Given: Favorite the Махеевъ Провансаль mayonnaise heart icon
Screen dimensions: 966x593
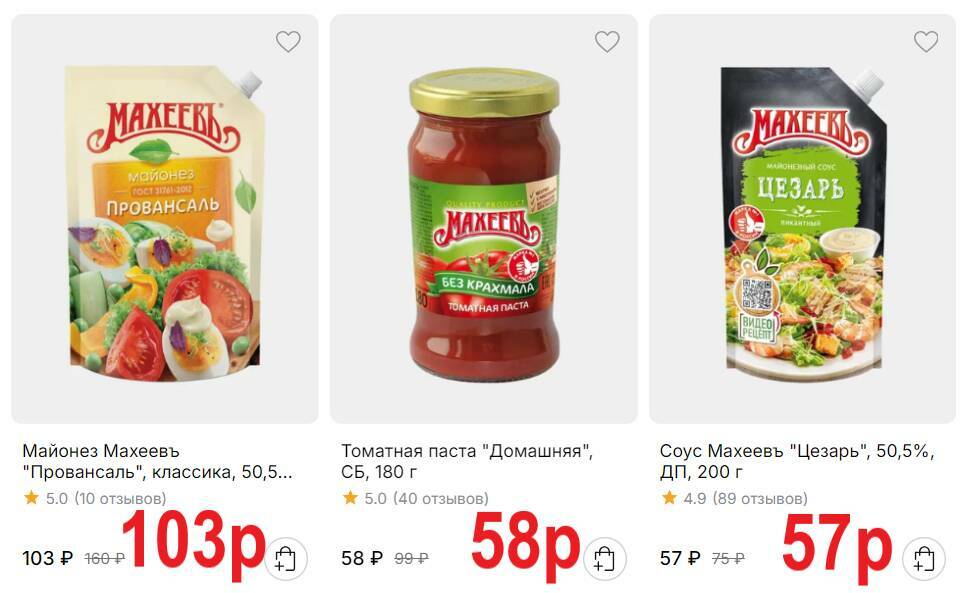Looking at the screenshot, I should (288, 42).
